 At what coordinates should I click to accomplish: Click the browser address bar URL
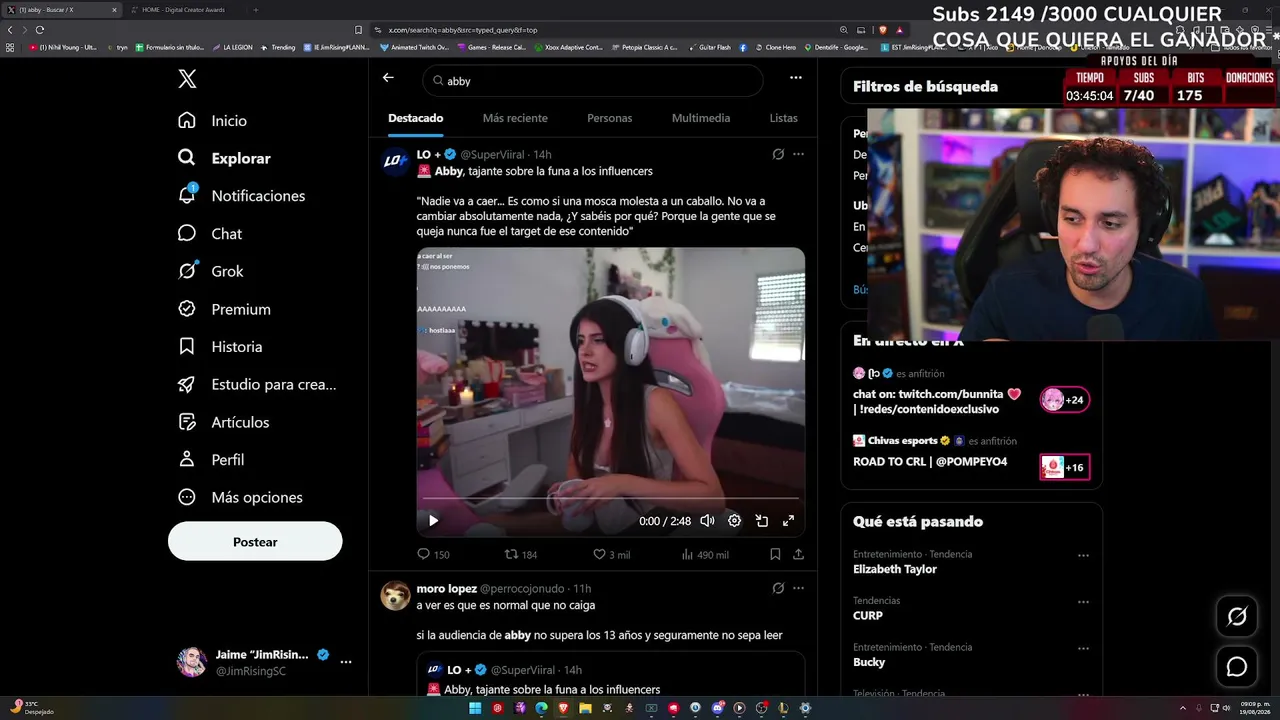[463, 30]
